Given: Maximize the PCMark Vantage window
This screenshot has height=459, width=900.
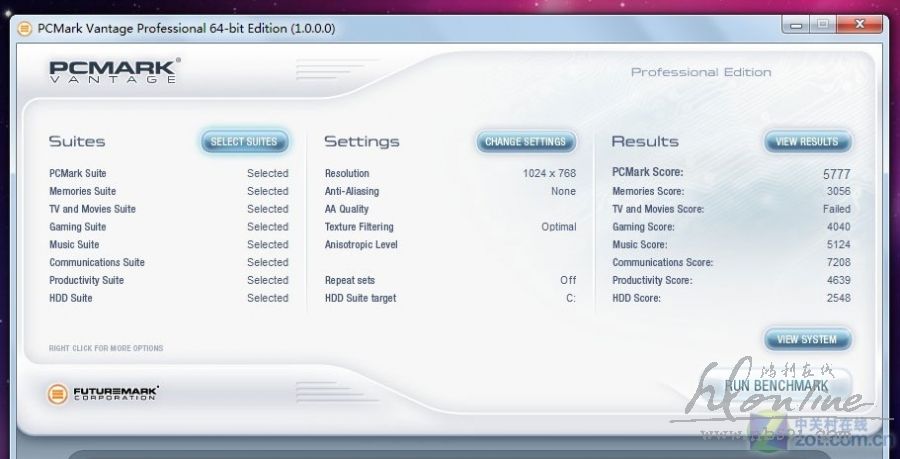Looking at the screenshot, I should tap(823, 25).
